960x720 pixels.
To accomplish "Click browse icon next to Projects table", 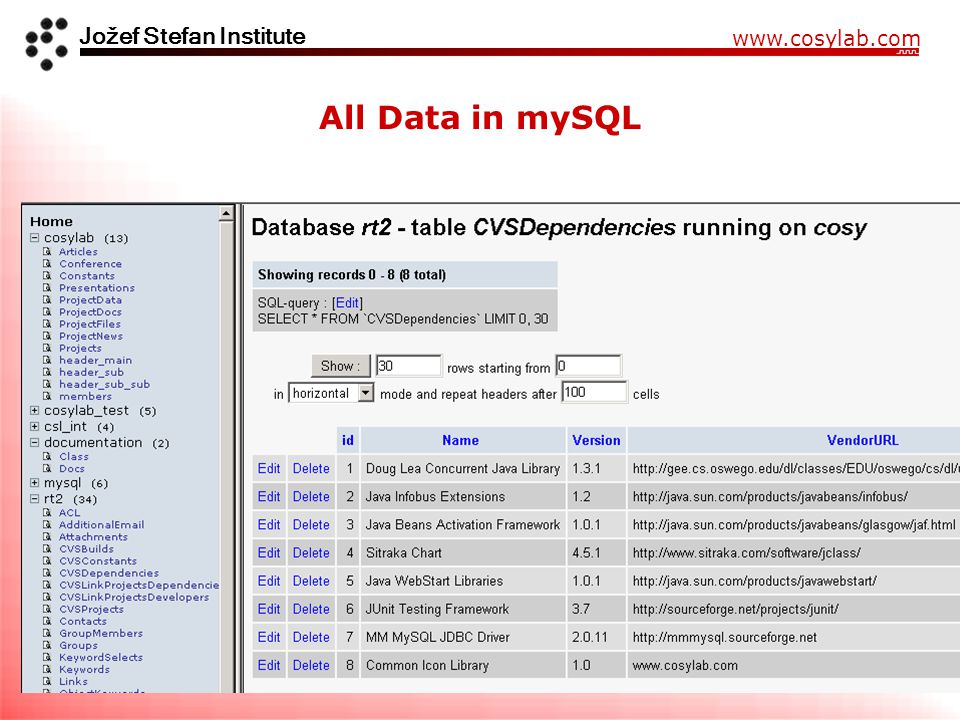I will click(x=47, y=348).
